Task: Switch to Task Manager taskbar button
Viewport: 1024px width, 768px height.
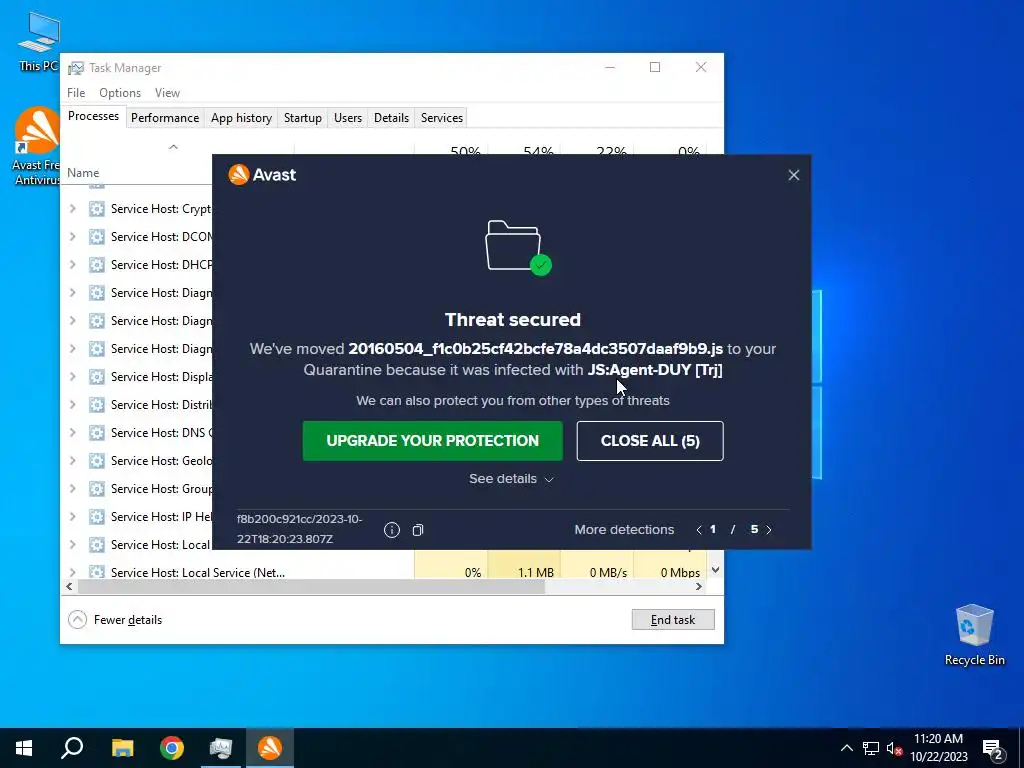Action: pyautogui.click(x=221, y=748)
